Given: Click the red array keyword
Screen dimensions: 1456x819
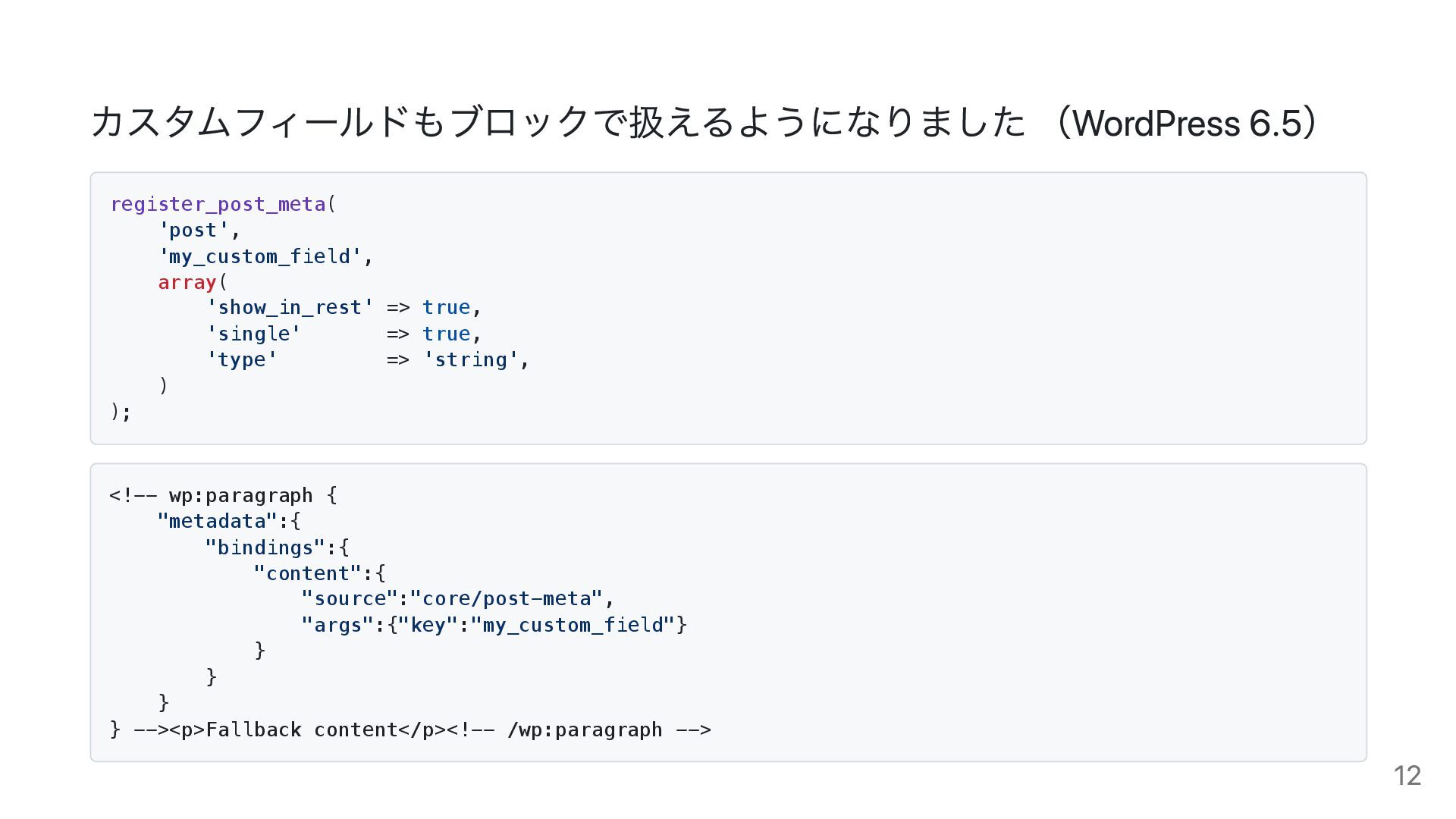Looking at the screenshot, I should (x=187, y=282).
